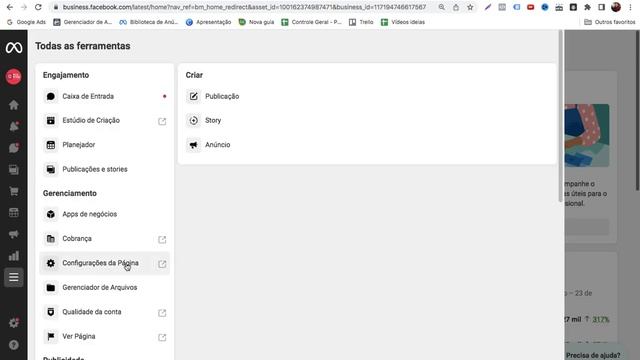Viewport: 640px width, 360px height.
Task: Open the help question mark icon
Action: [x=13, y=345]
